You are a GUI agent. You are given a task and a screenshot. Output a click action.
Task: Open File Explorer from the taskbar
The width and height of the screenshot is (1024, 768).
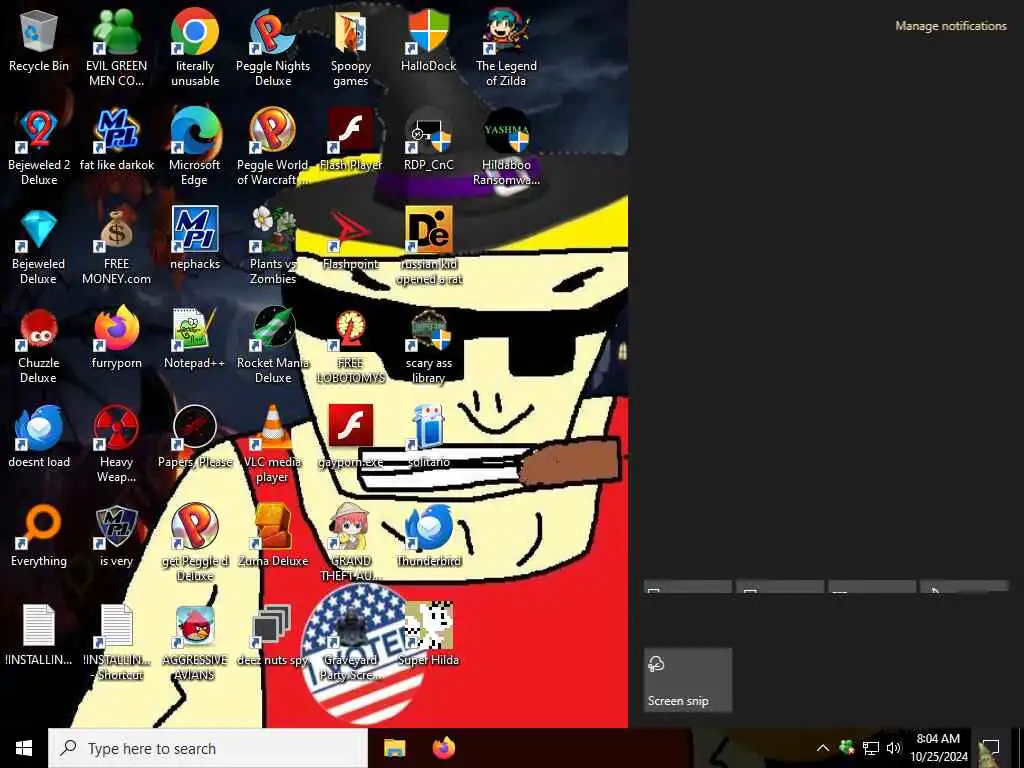394,748
